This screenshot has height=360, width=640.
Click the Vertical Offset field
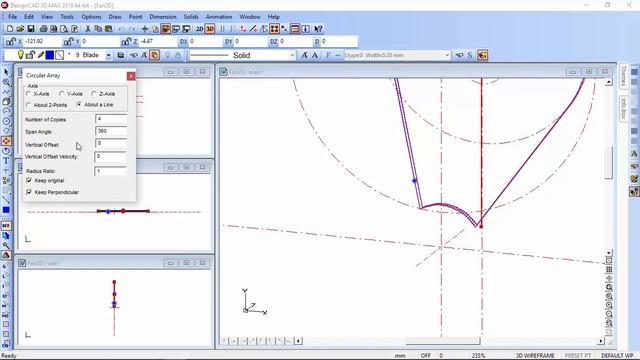click(111, 143)
